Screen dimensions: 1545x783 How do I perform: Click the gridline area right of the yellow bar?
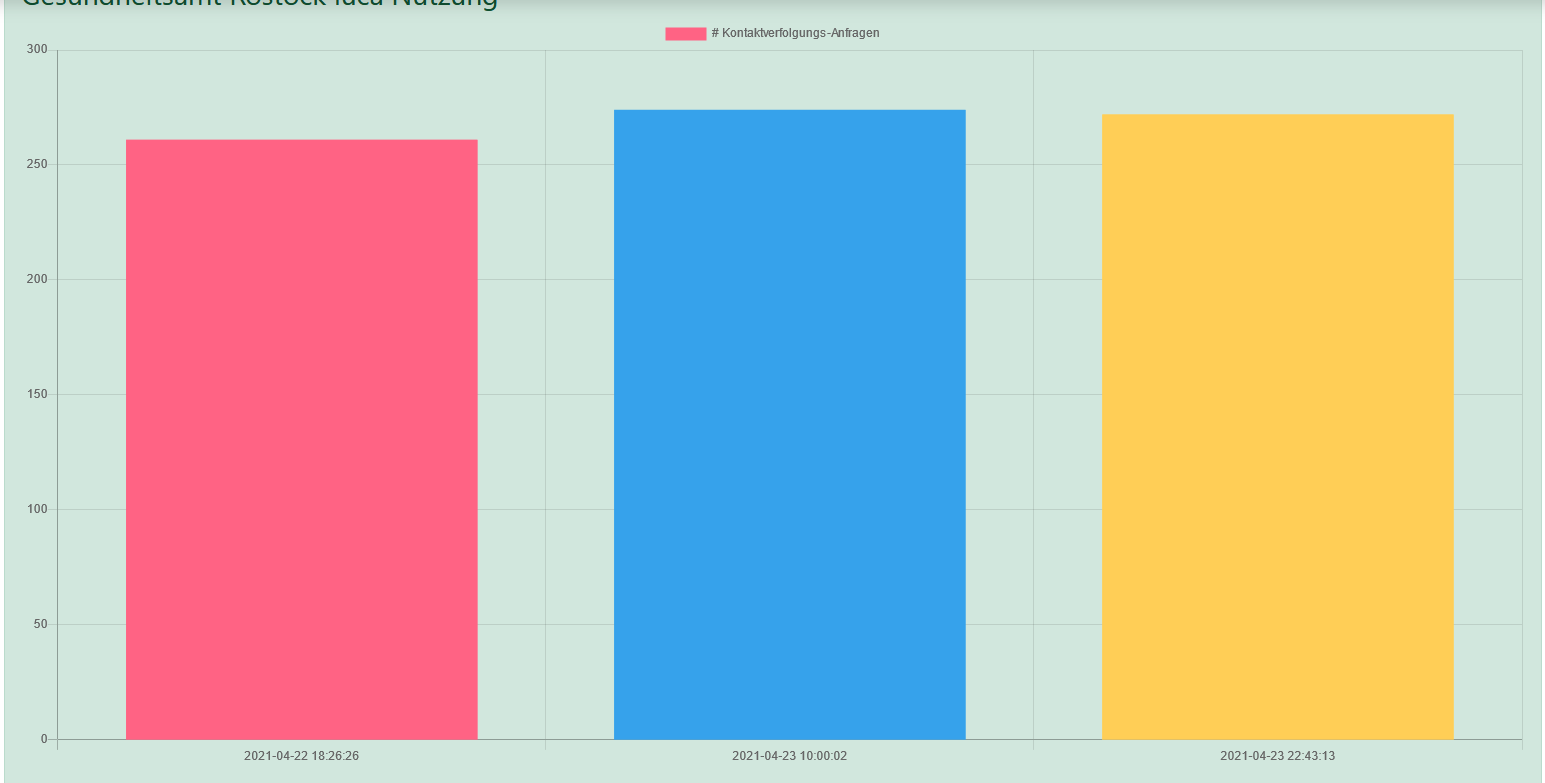[x=1495, y=400]
